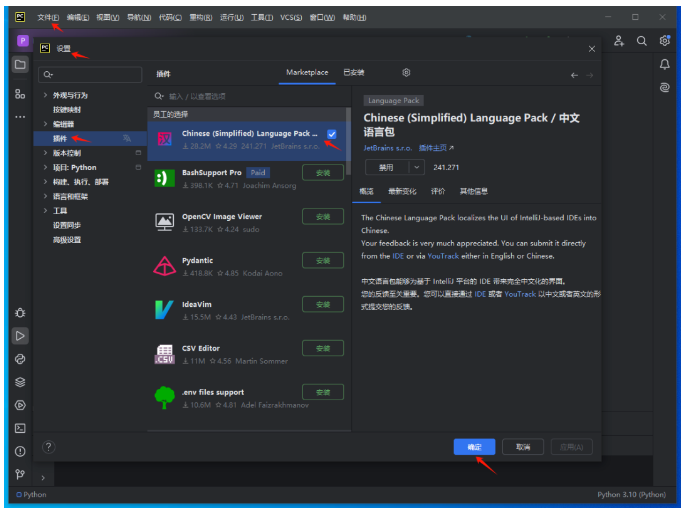The width and height of the screenshot is (685, 513).
Task: Toggle the Chinese Language Pack checkbox
Action: [x=332, y=134]
